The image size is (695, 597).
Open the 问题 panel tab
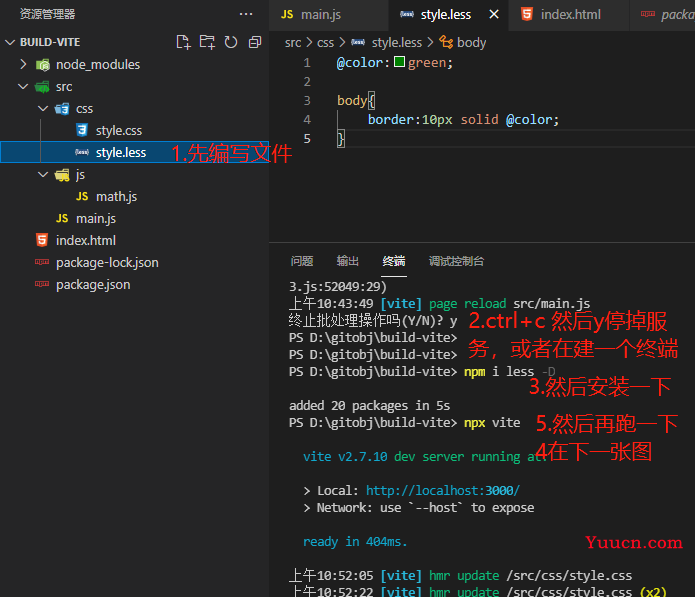tap(302, 261)
